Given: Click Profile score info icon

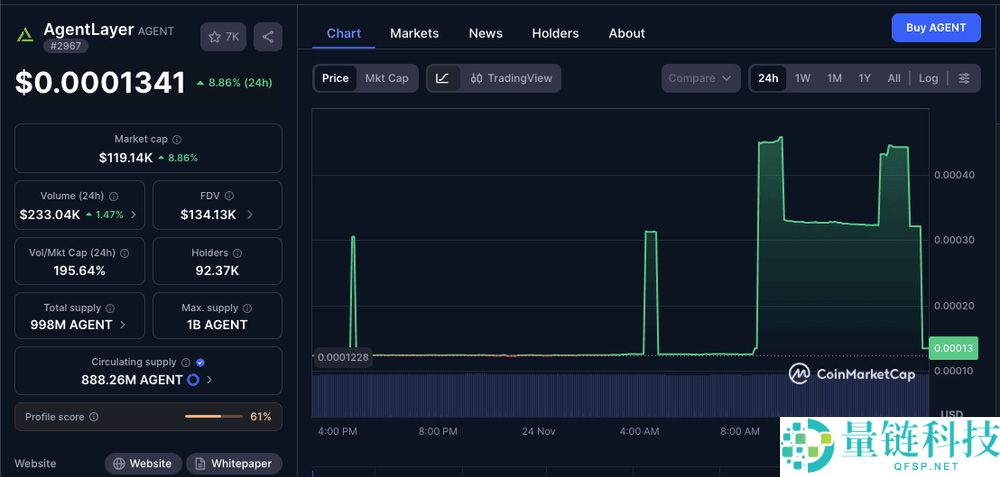Looking at the screenshot, I should 94,417.
